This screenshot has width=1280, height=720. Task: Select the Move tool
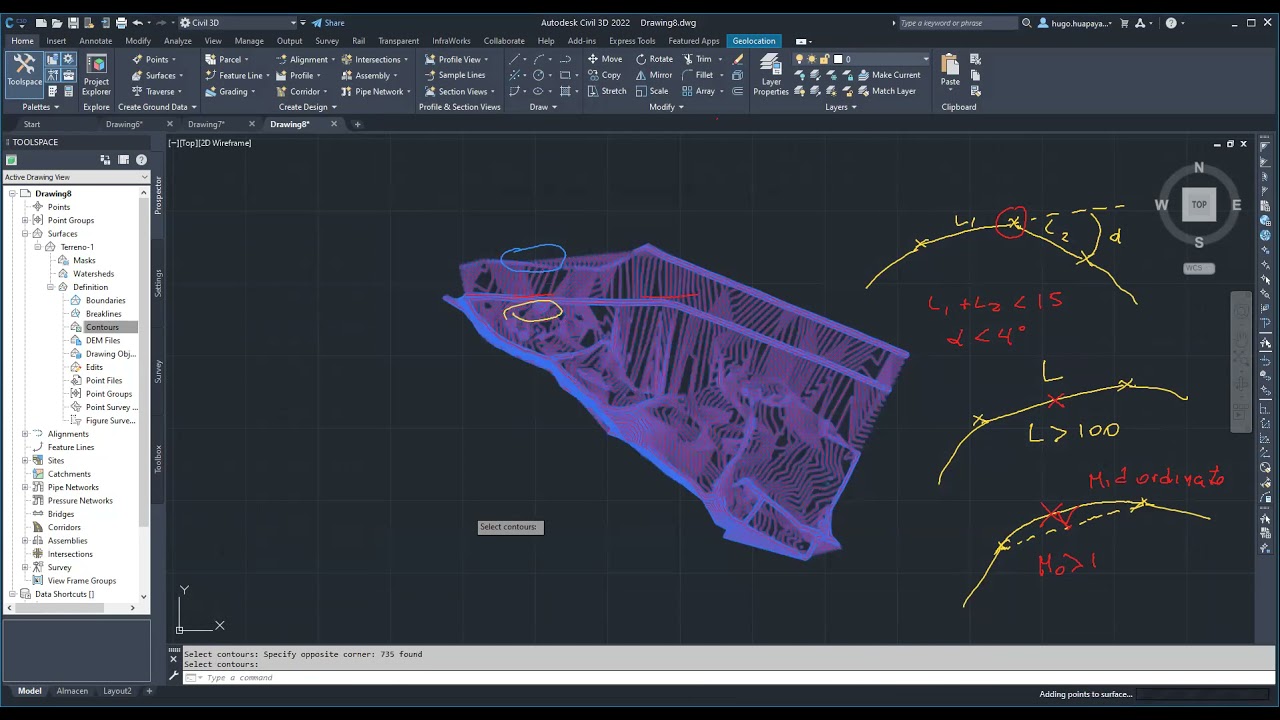point(605,59)
